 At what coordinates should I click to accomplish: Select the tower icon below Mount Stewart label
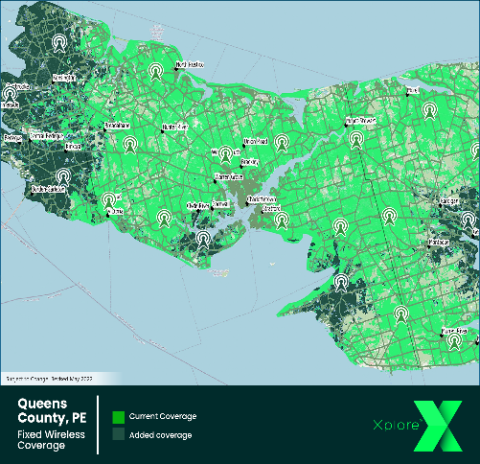click(357, 139)
